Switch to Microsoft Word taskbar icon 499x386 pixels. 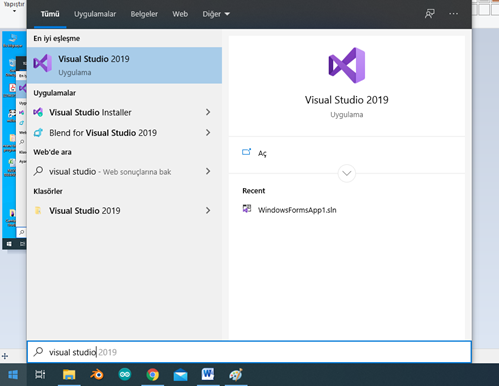(208, 374)
